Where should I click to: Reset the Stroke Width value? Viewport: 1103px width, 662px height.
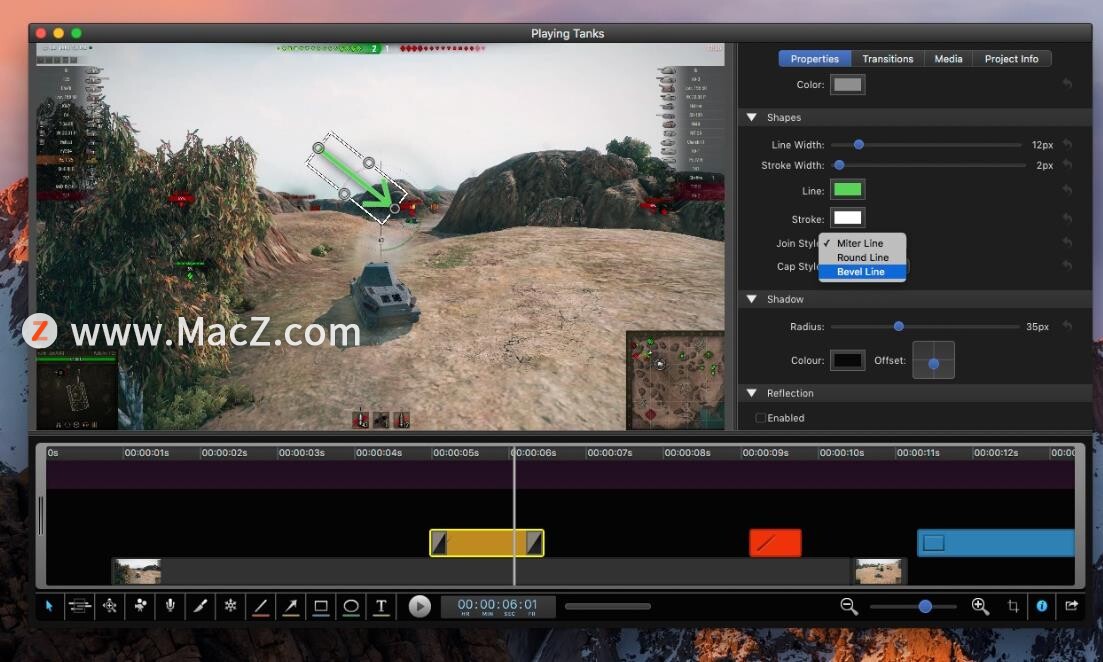(x=1067, y=165)
